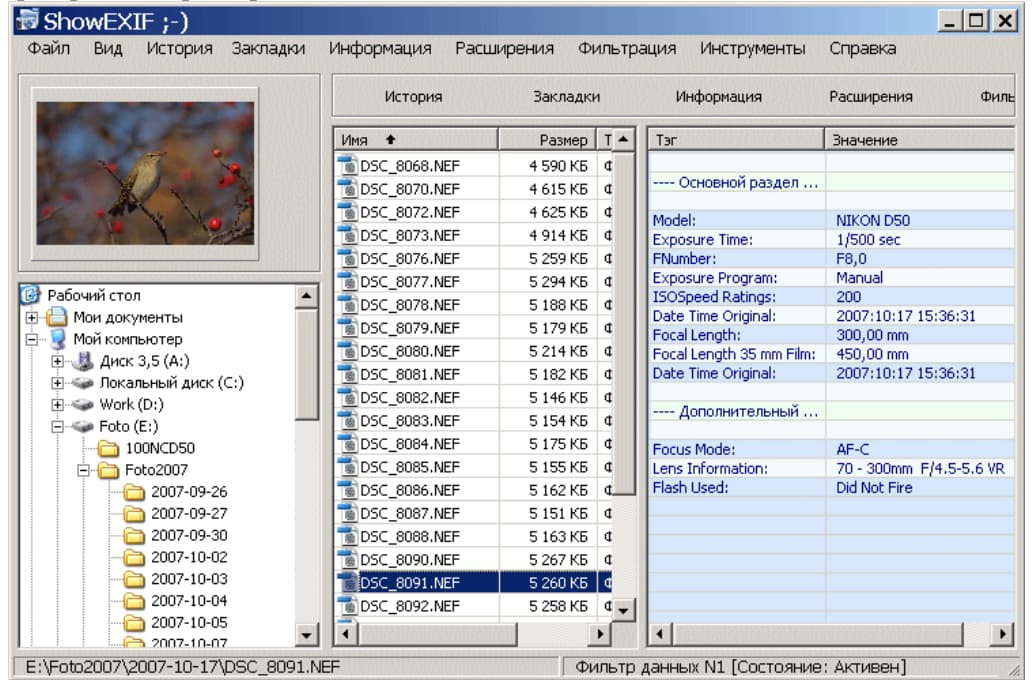Click the floppy Disk 3,5 (A:) icon
Viewport: 1032px width, 680px height.
pyautogui.click(x=84, y=361)
